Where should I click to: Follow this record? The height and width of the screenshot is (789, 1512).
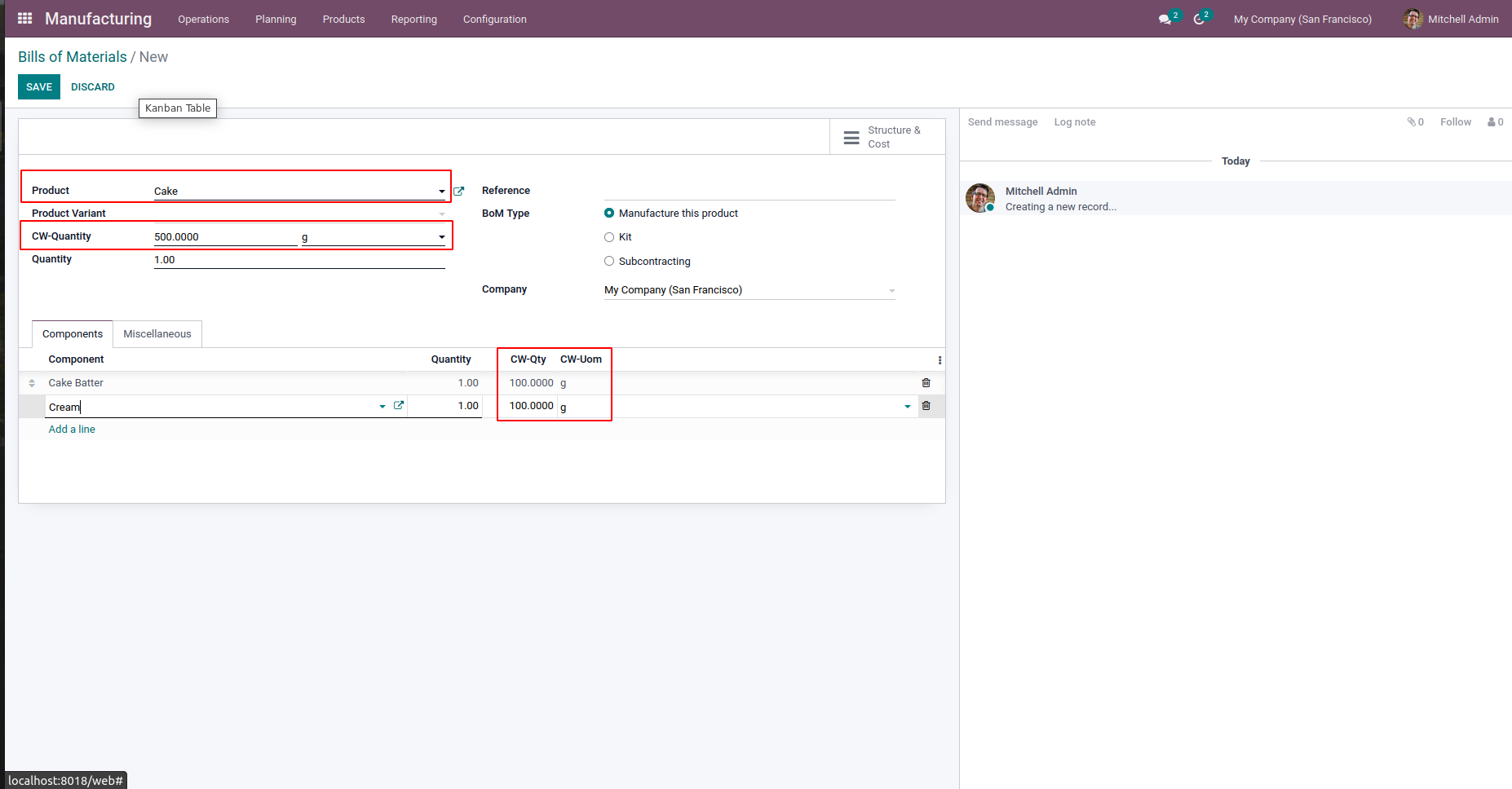(x=1455, y=122)
